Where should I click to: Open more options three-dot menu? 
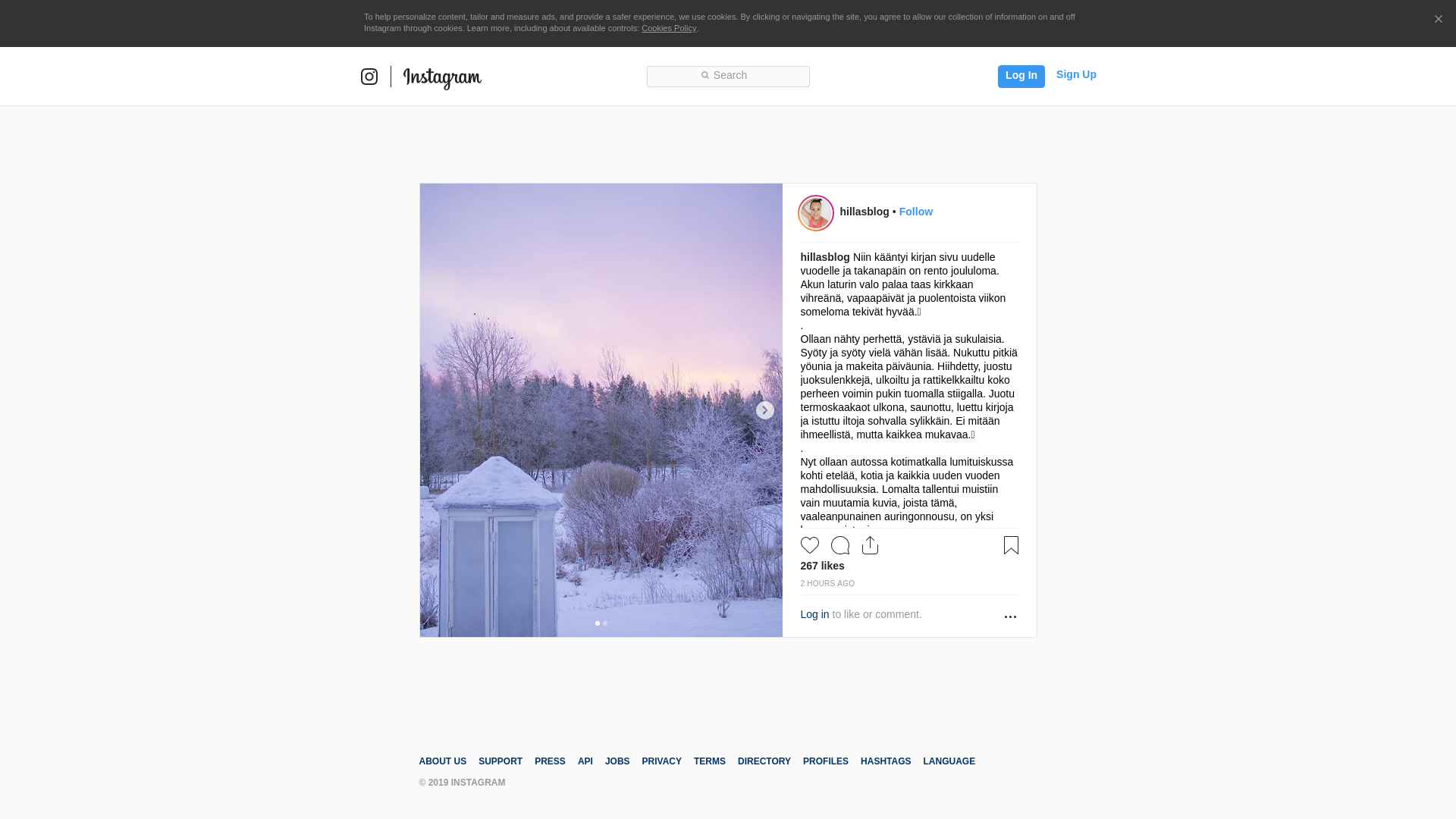pos(1010,617)
